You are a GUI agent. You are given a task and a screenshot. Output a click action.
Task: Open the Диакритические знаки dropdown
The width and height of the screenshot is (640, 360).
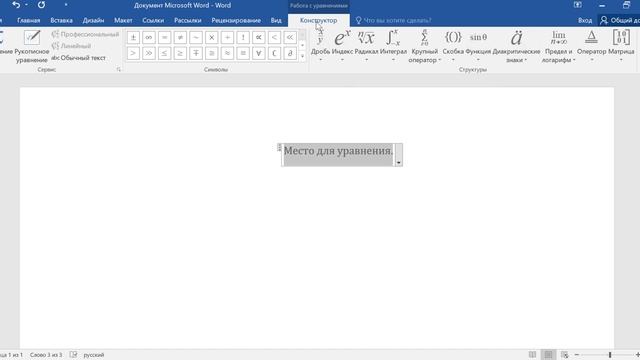pyautogui.click(x=516, y=46)
